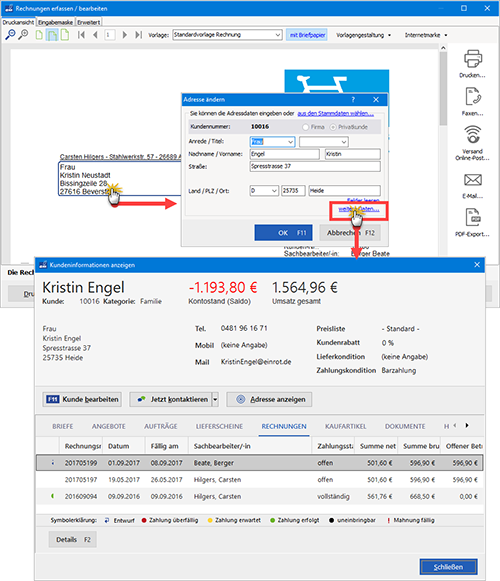Toggle the mit Briefpapier button
This screenshot has width=500, height=581.
tap(307, 35)
